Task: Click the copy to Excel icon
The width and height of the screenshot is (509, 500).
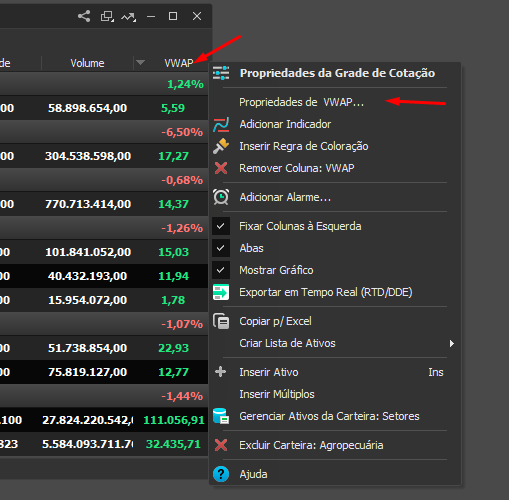Action: point(221,321)
